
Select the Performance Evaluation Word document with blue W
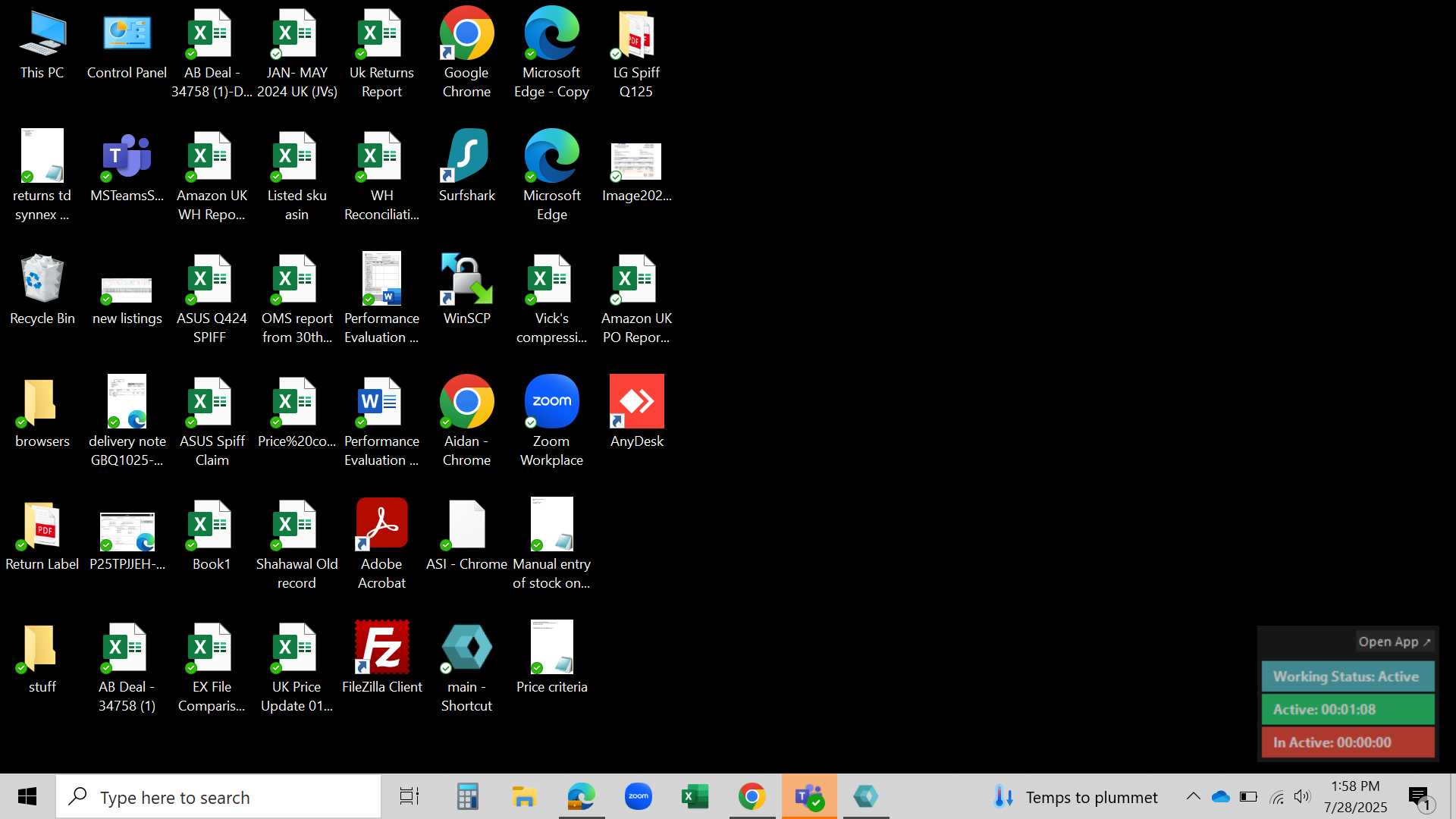pos(381,422)
